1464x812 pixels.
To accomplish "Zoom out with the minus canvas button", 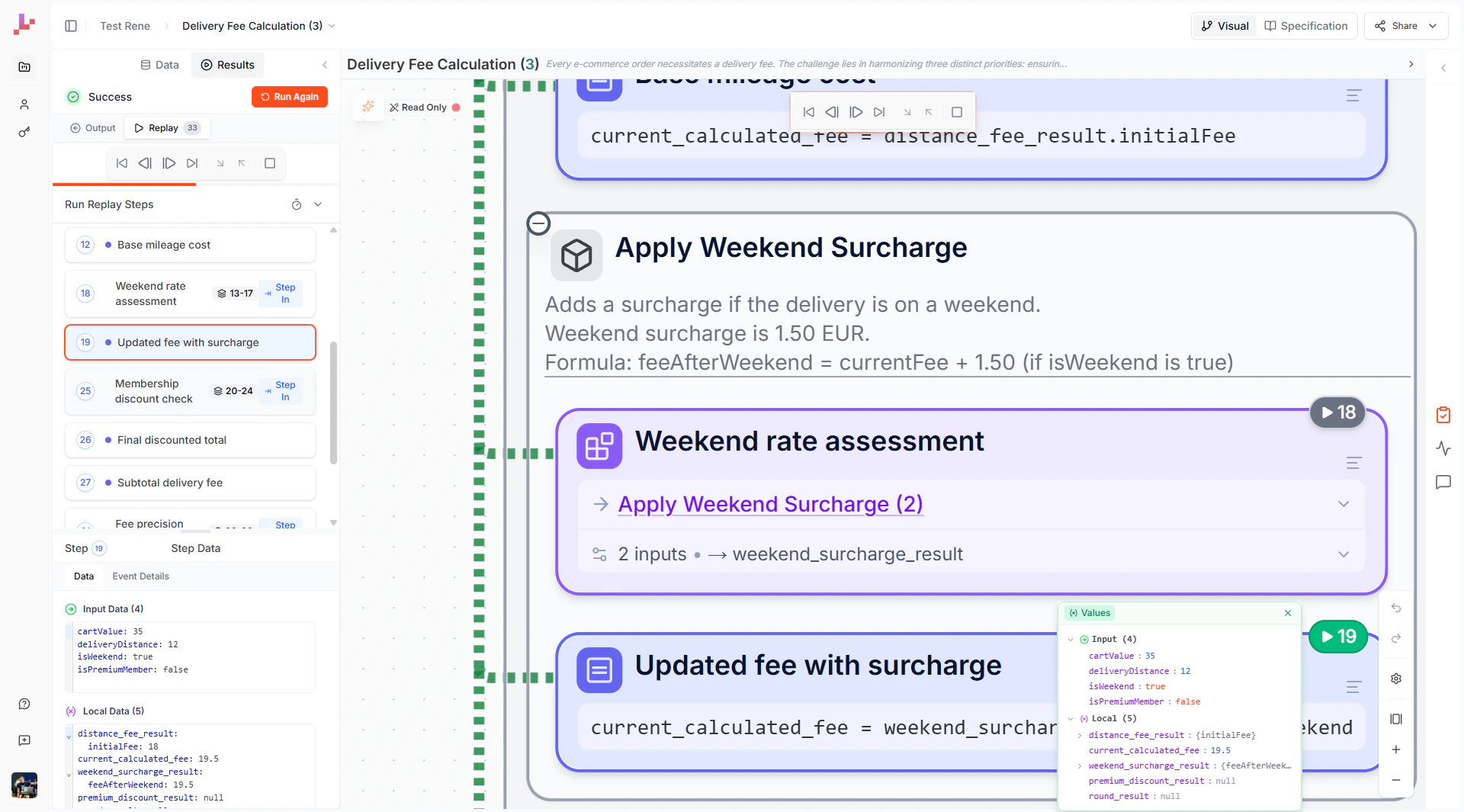I will coord(1396,780).
